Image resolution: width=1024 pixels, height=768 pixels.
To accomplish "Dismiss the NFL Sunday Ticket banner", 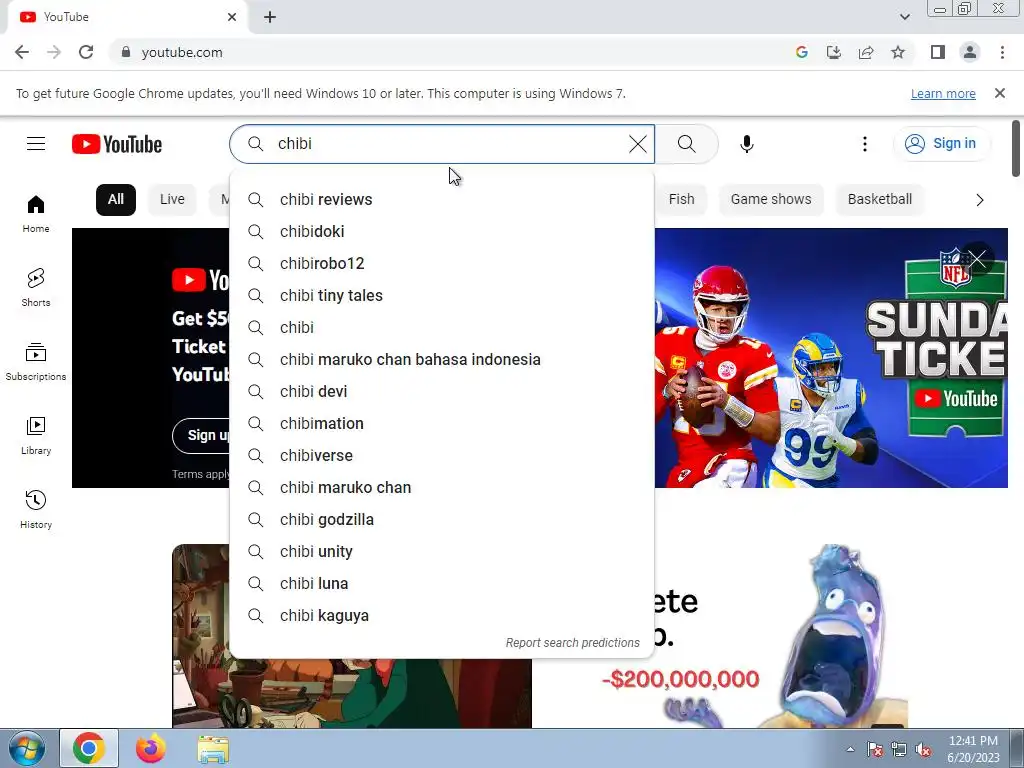I will pyautogui.click(x=977, y=259).
